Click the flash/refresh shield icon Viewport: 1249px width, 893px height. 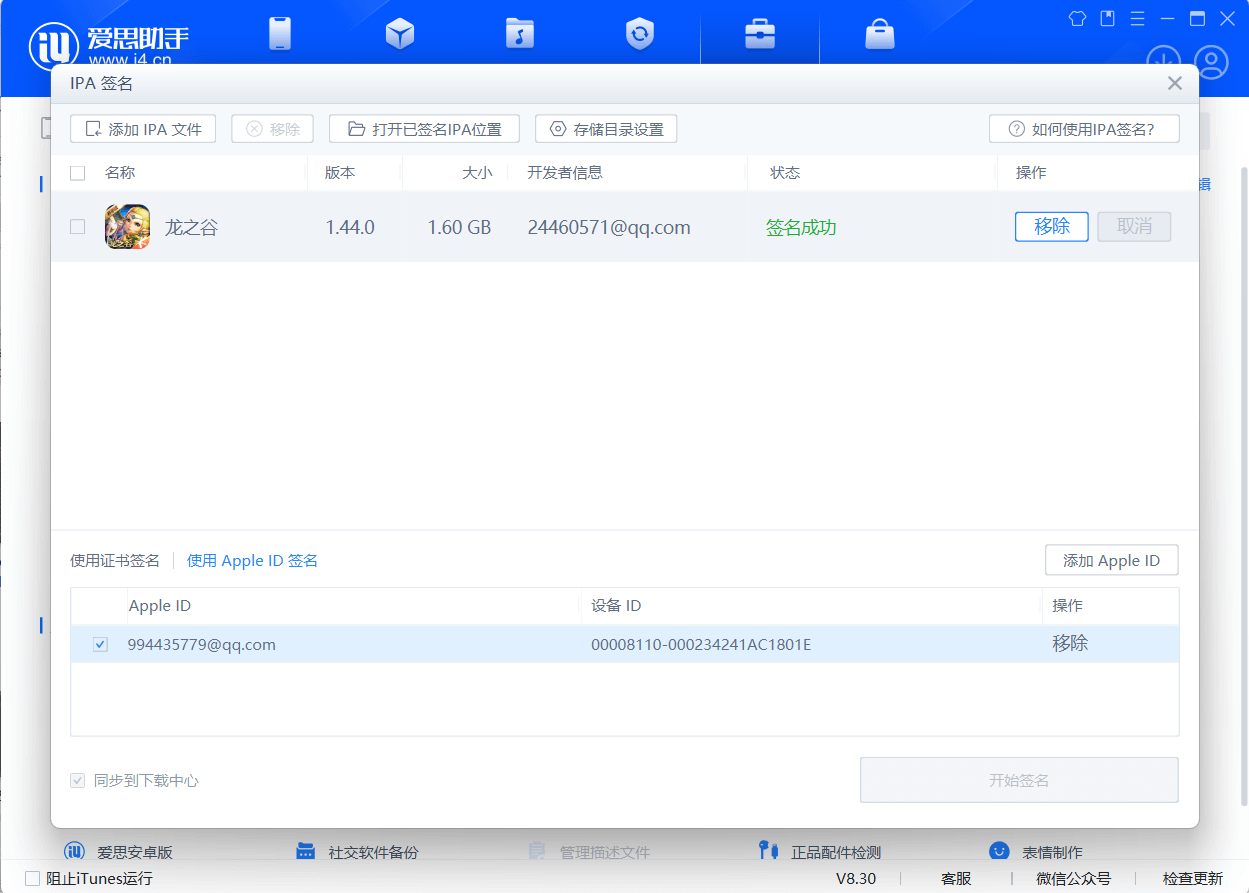click(639, 34)
